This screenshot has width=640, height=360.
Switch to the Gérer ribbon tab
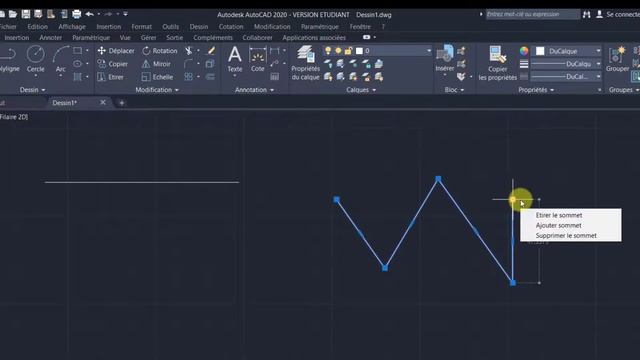(x=148, y=38)
